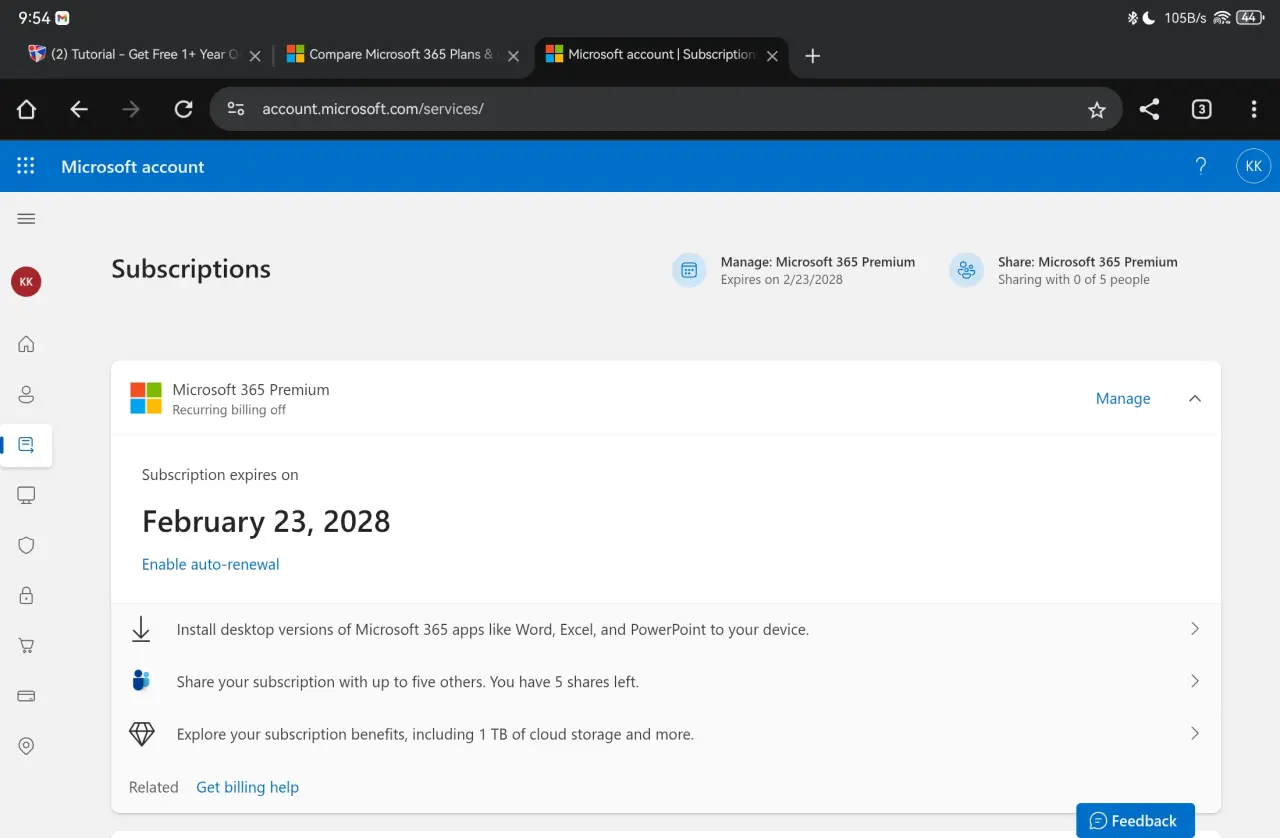Open the Your info person icon in the sidebar
Viewport: 1280px width, 838px height.
26,395
